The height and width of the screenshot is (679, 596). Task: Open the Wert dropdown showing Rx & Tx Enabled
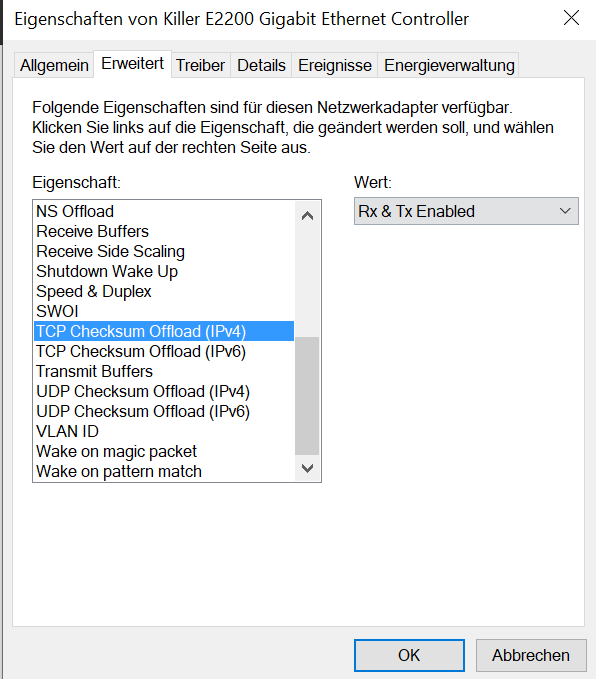click(466, 211)
